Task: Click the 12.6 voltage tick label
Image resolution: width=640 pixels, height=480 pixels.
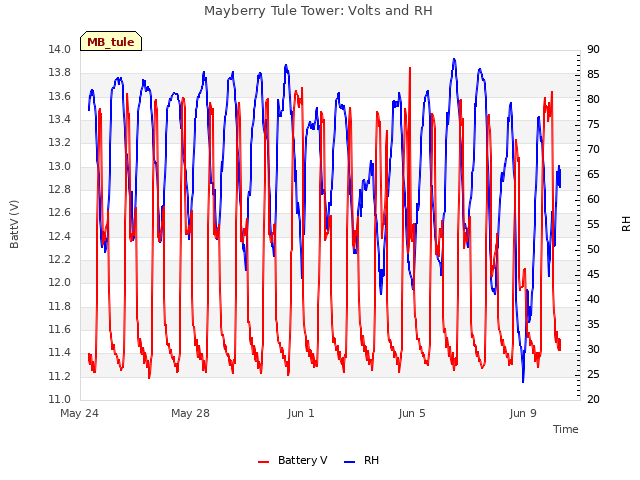Action: (x=60, y=213)
